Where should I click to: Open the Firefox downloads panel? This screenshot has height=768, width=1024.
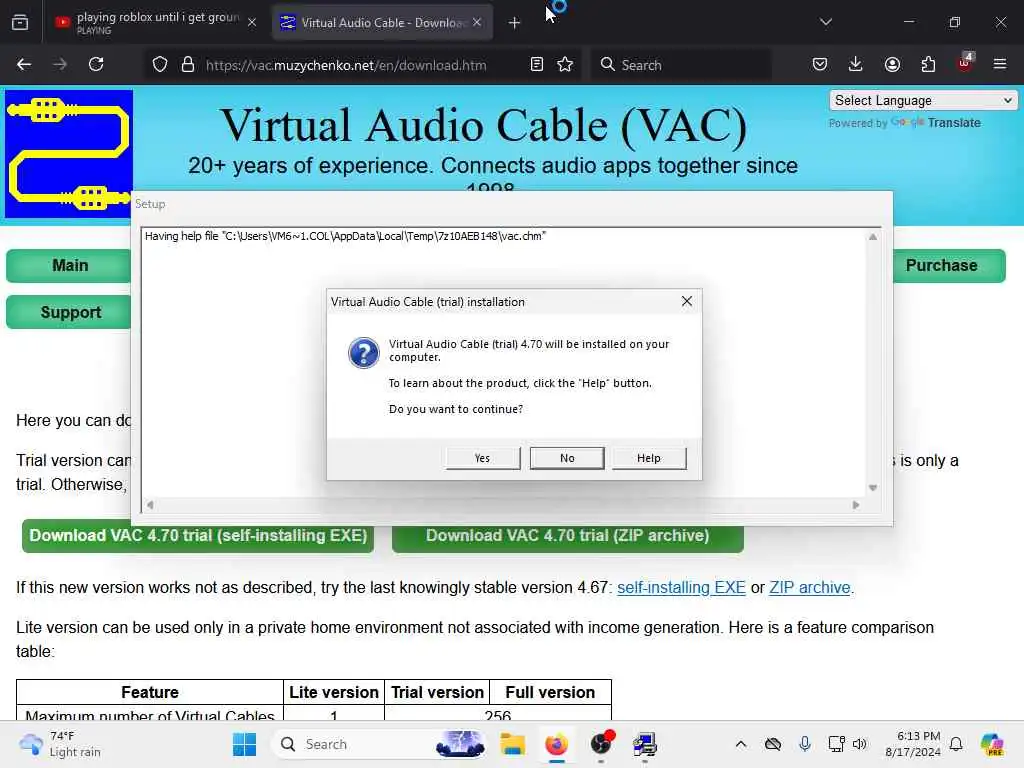coord(856,65)
